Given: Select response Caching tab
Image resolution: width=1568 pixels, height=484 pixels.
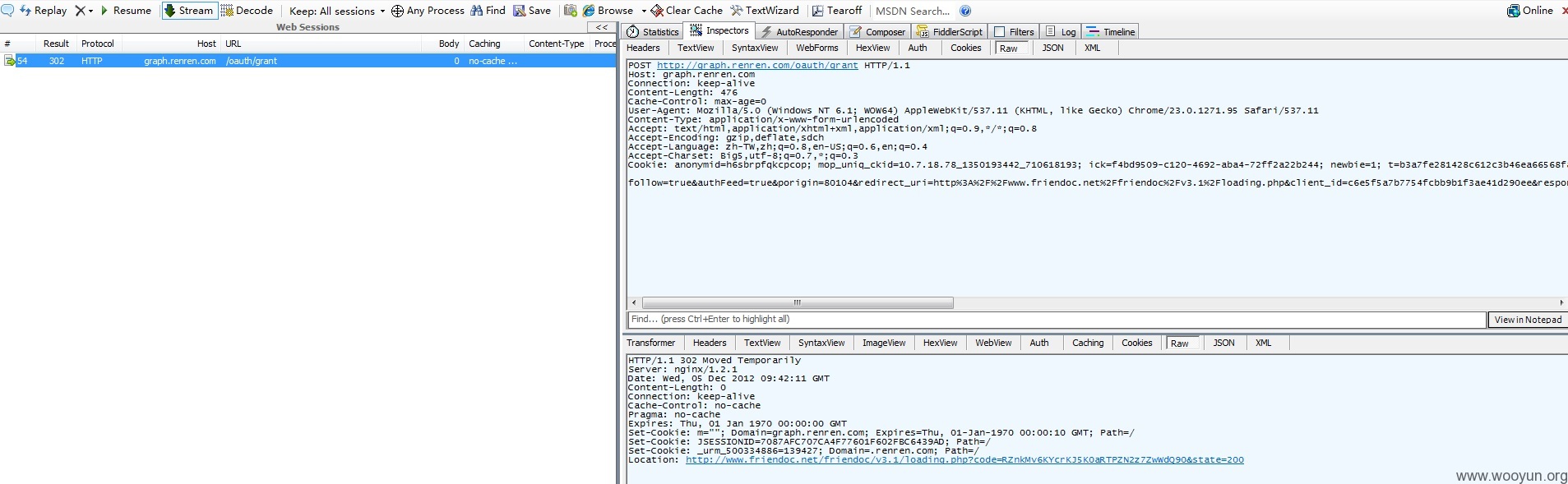Looking at the screenshot, I should tap(1088, 343).
